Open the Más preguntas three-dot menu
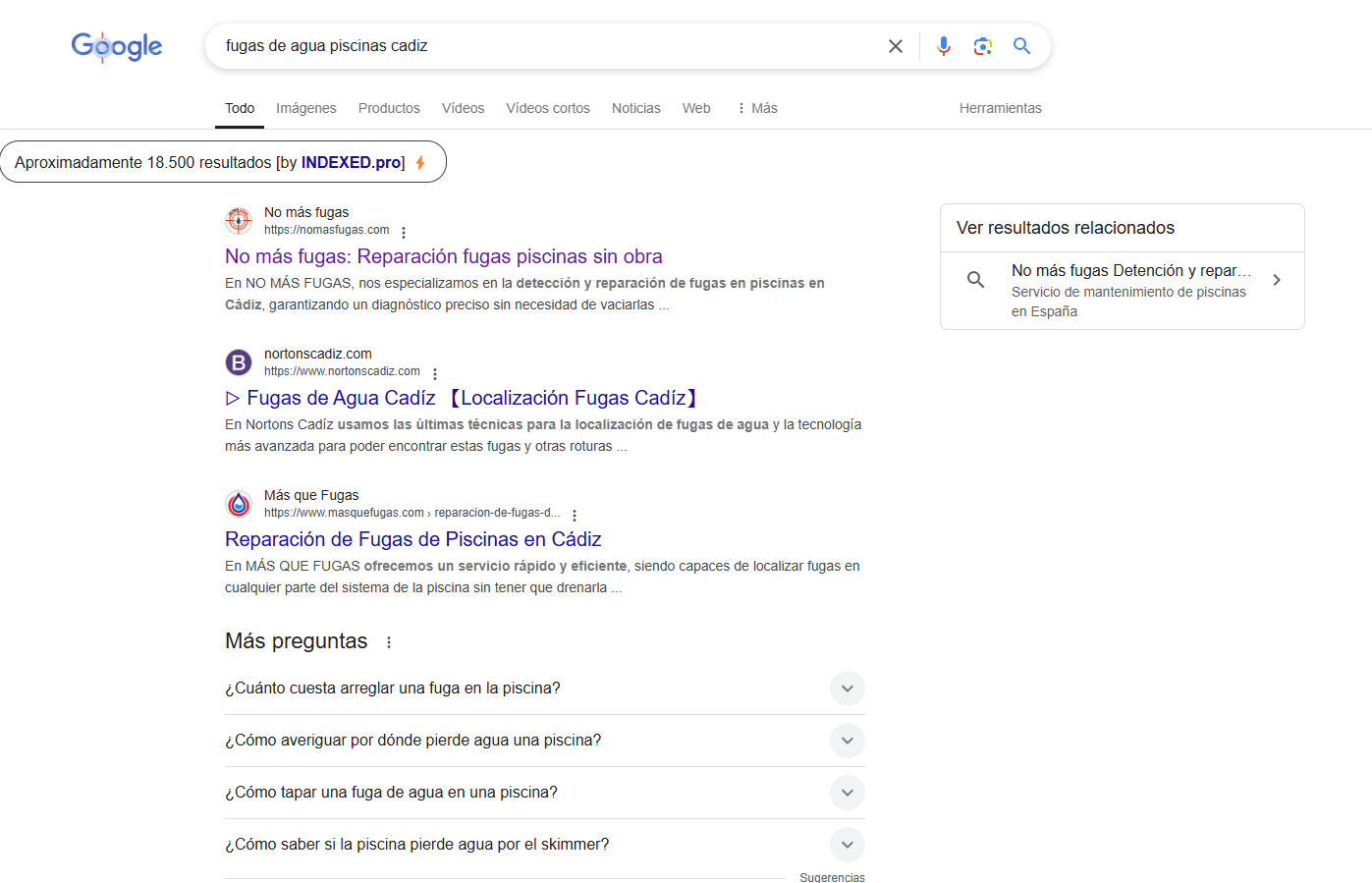 pos(389,642)
